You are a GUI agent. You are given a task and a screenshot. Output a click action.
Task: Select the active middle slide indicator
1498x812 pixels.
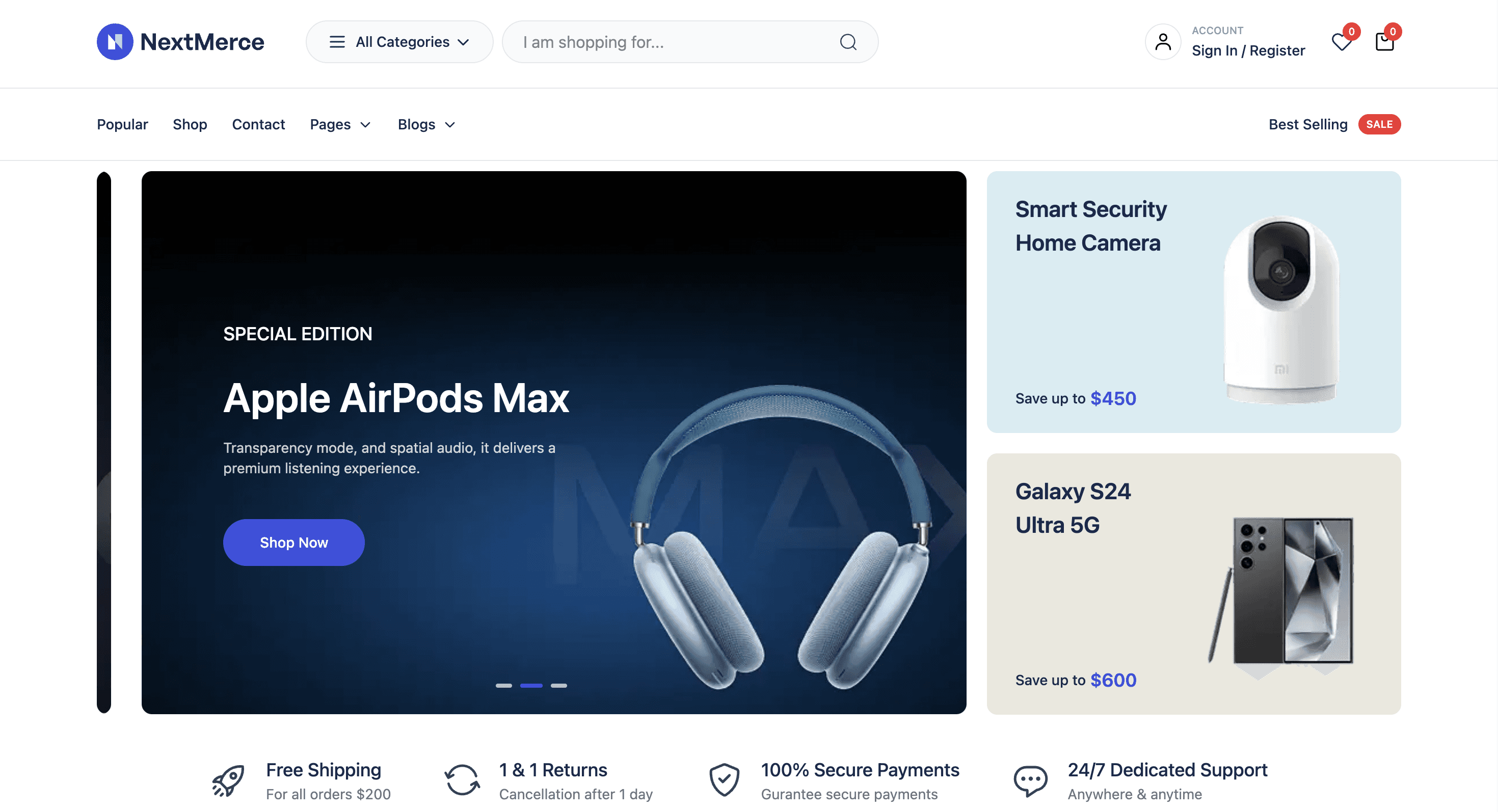point(531,686)
